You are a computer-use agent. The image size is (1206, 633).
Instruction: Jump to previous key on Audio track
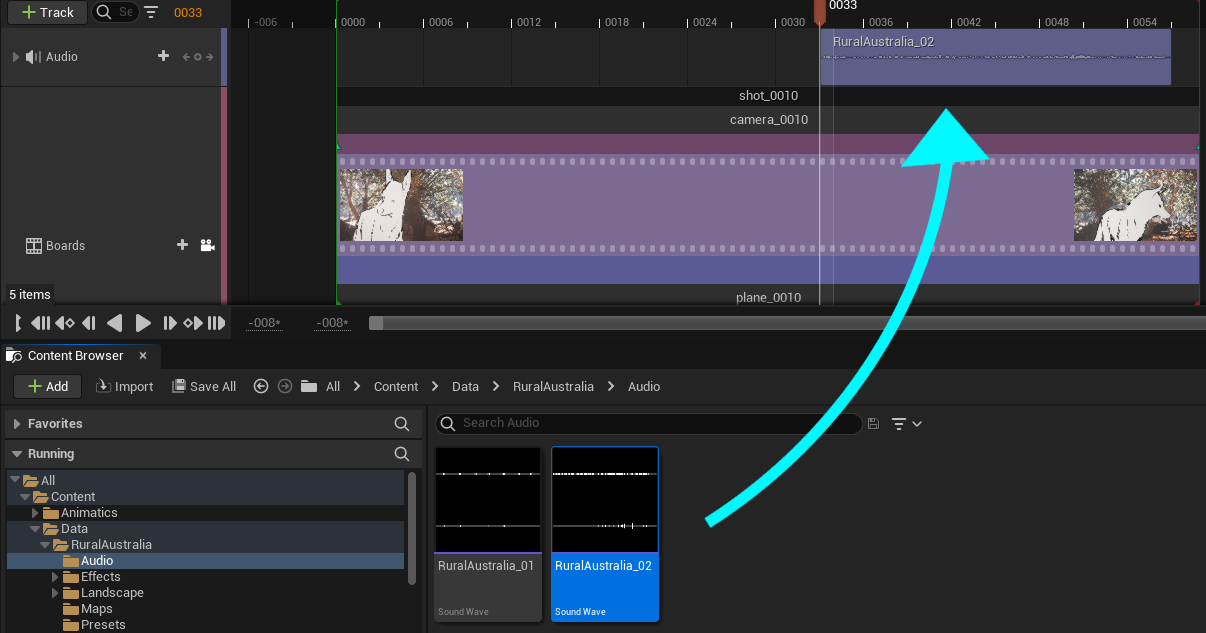click(x=185, y=57)
